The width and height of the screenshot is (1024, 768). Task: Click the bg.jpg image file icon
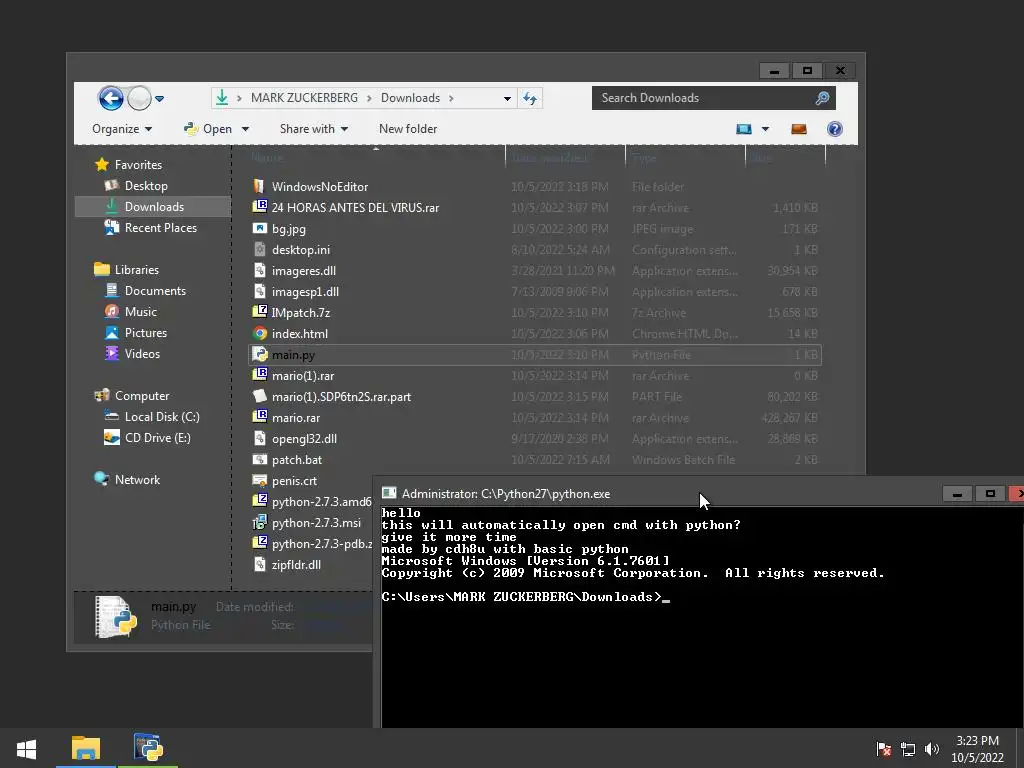pos(260,229)
